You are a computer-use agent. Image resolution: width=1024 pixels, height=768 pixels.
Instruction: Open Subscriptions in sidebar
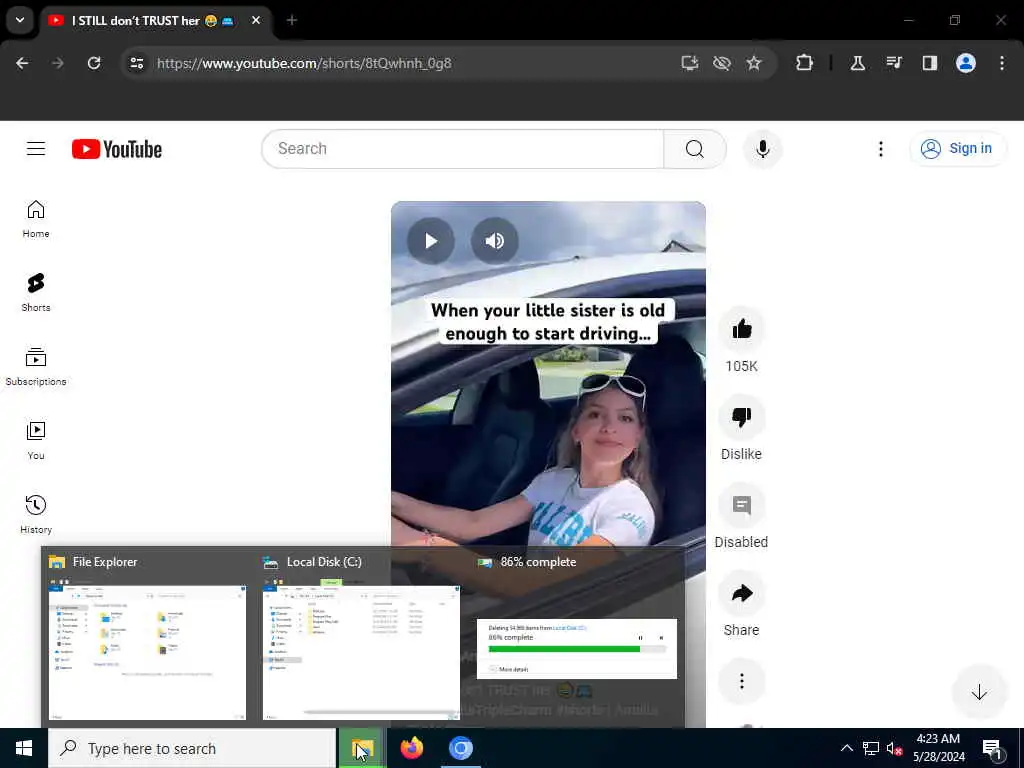pos(36,367)
